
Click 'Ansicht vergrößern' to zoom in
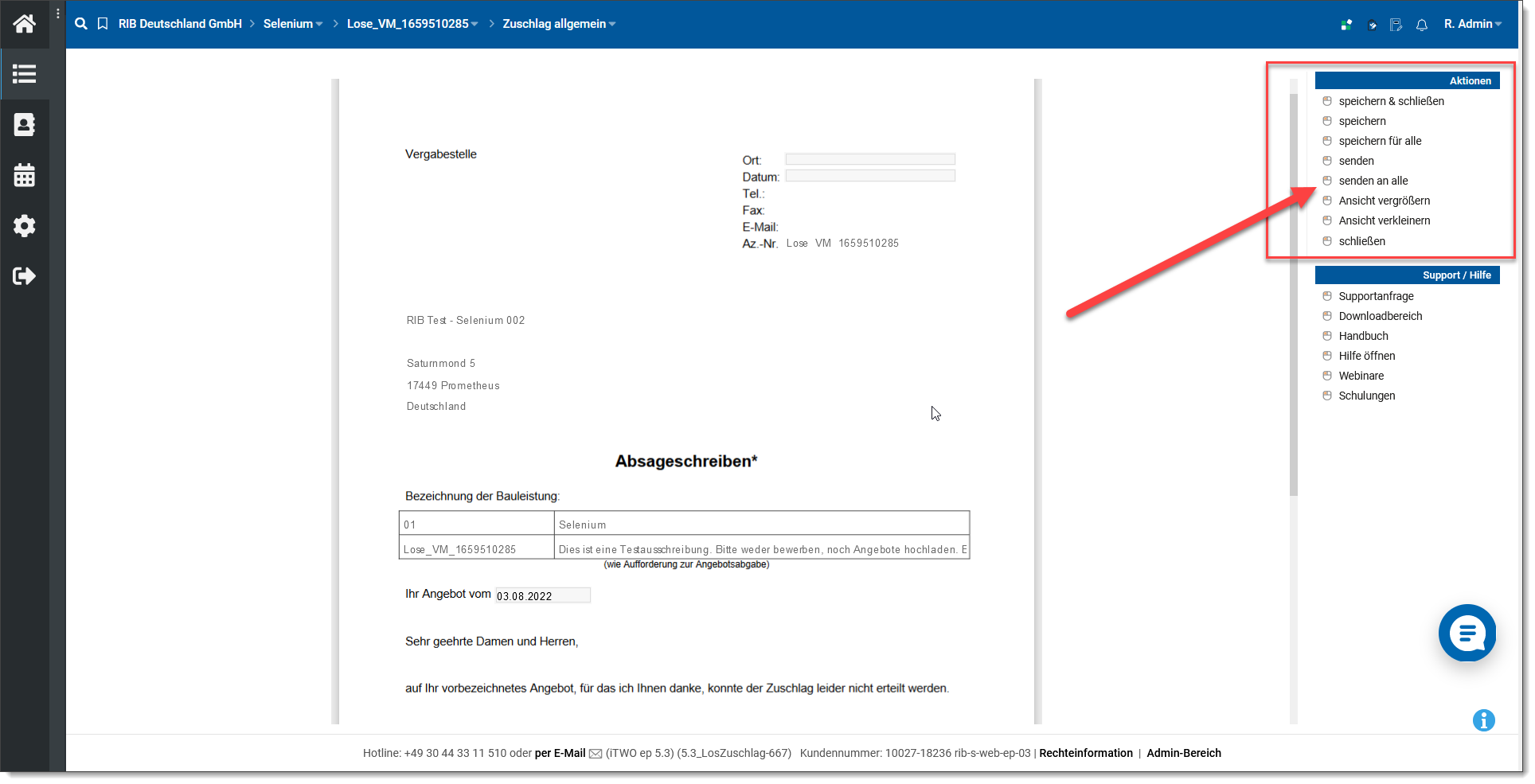pyautogui.click(x=1384, y=201)
